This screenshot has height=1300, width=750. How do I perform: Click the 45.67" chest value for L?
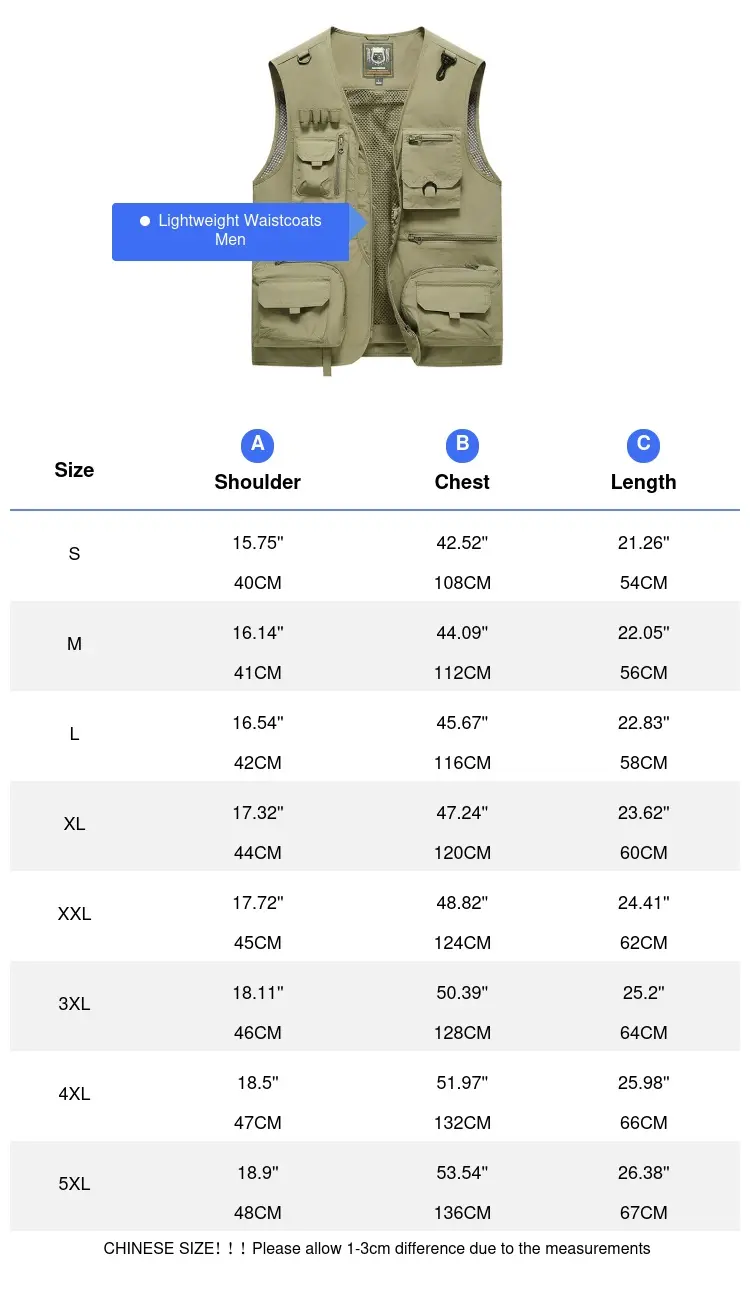(462, 723)
